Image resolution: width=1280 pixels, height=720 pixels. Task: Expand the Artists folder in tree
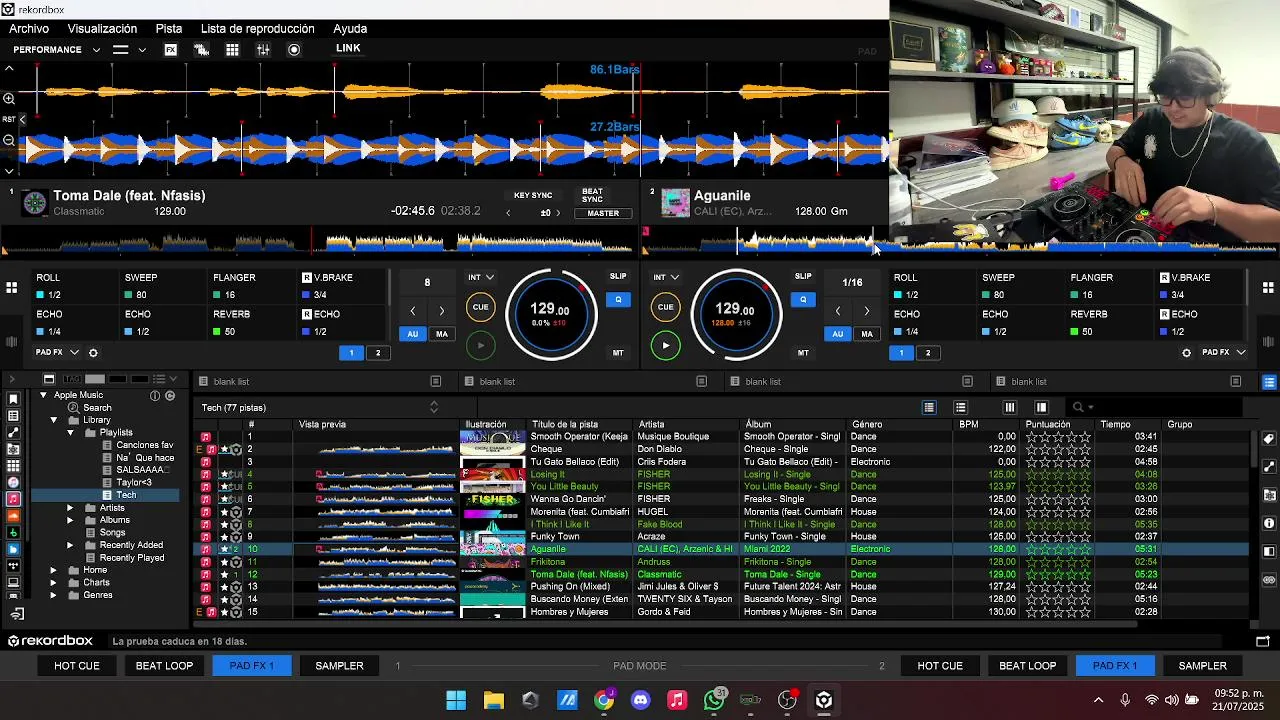(x=70, y=508)
